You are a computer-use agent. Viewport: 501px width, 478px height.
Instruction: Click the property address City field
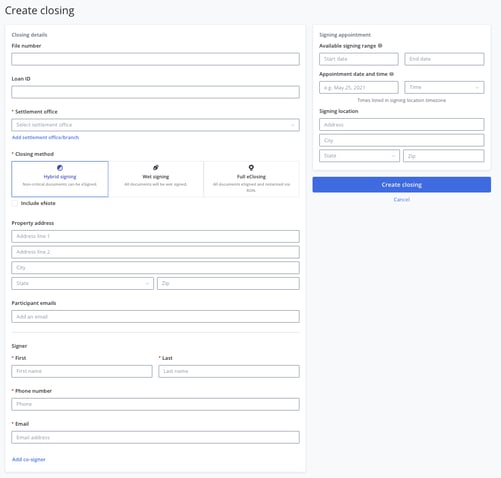[155, 268]
